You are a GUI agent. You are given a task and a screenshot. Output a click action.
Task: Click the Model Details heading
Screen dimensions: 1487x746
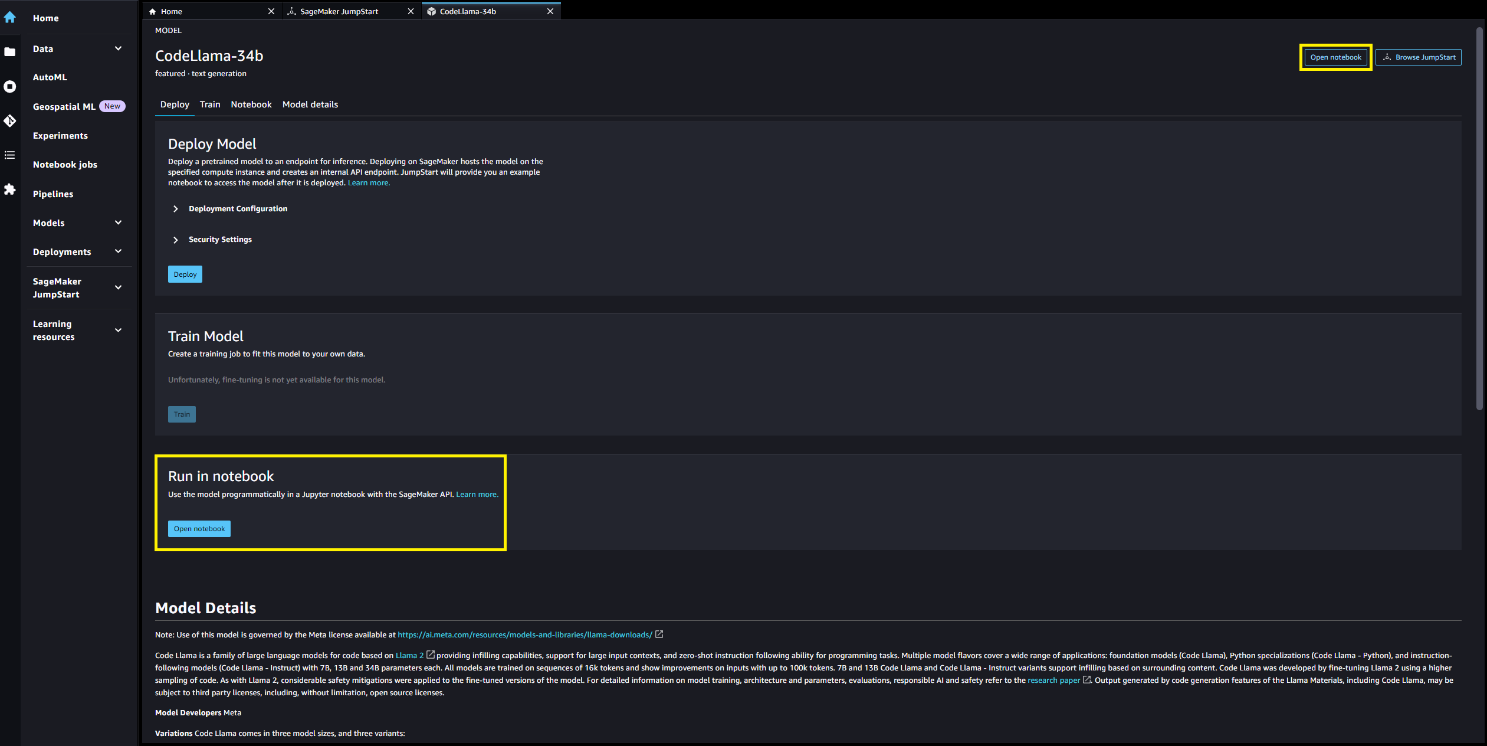click(x=205, y=608)
